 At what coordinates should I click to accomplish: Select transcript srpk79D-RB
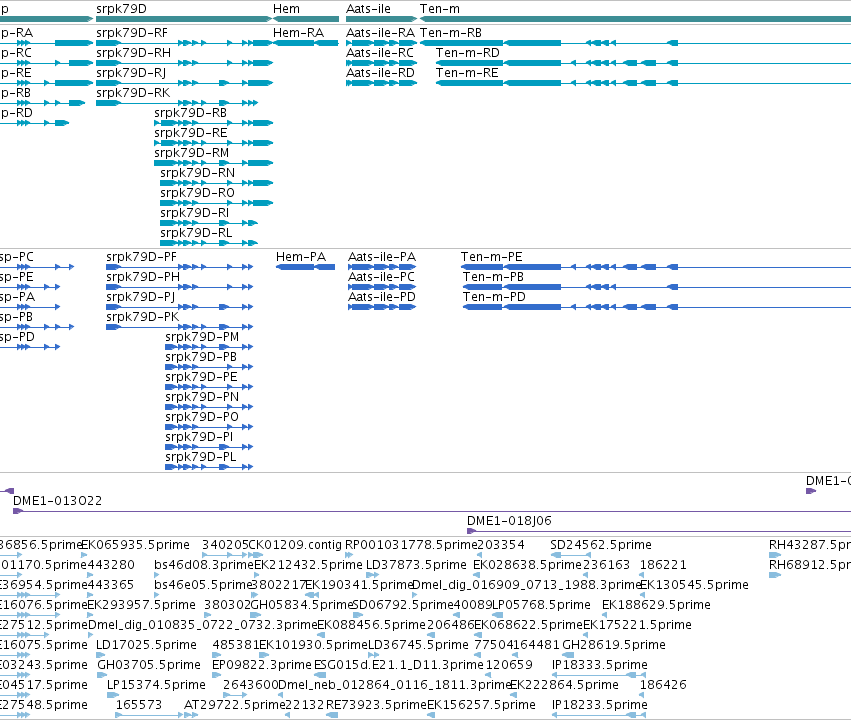[x=190, y=113]
